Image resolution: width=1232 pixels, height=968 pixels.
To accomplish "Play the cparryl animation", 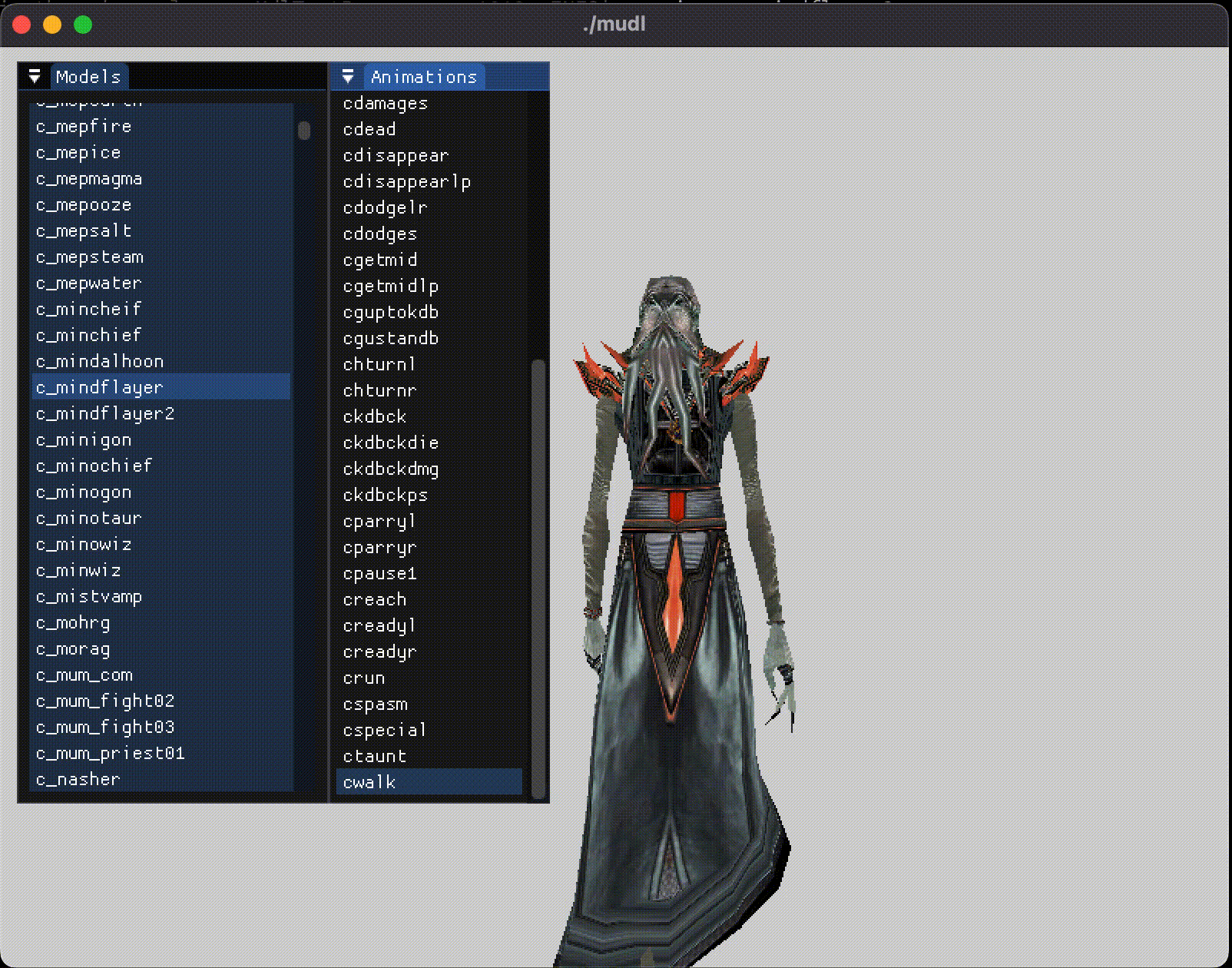I will click(429, 521).
